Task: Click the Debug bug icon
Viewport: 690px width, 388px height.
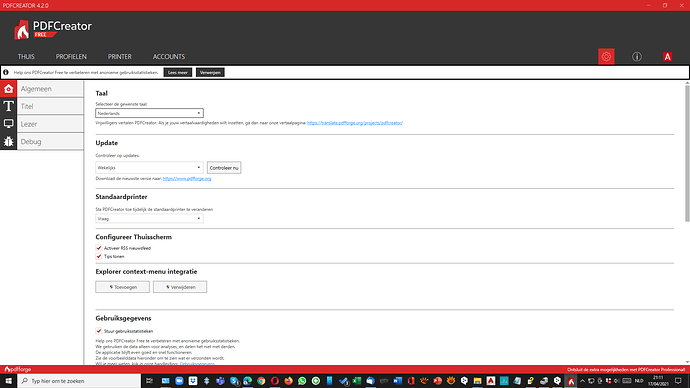Action: [8, 142]
